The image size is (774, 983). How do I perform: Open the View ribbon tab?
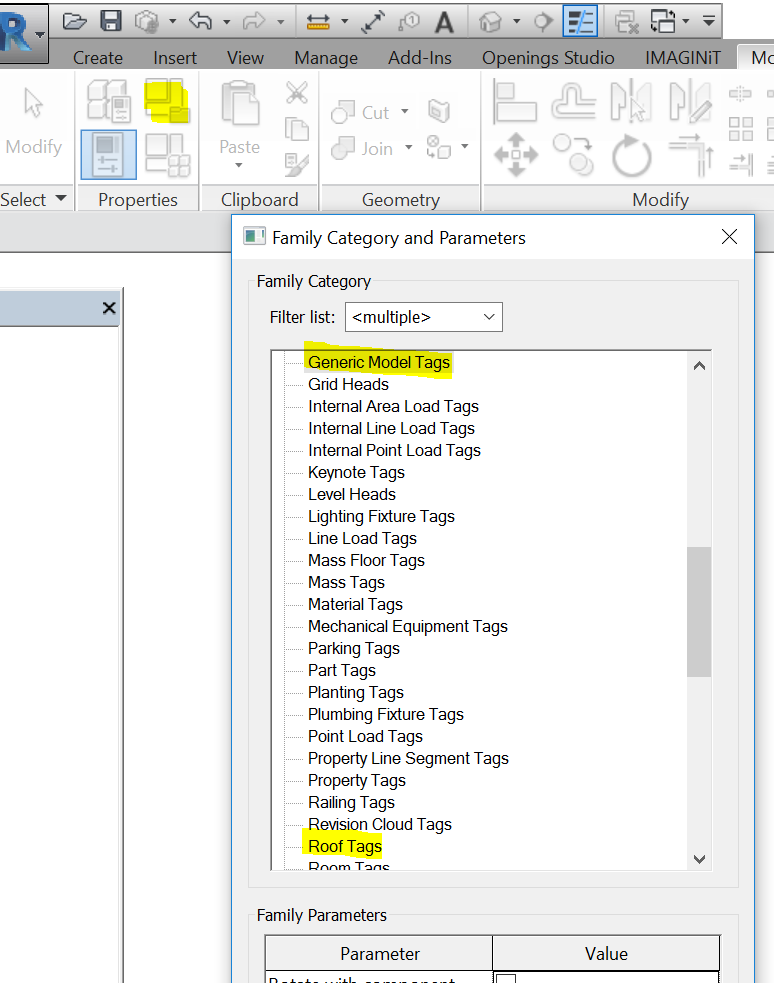pos(245,58)
